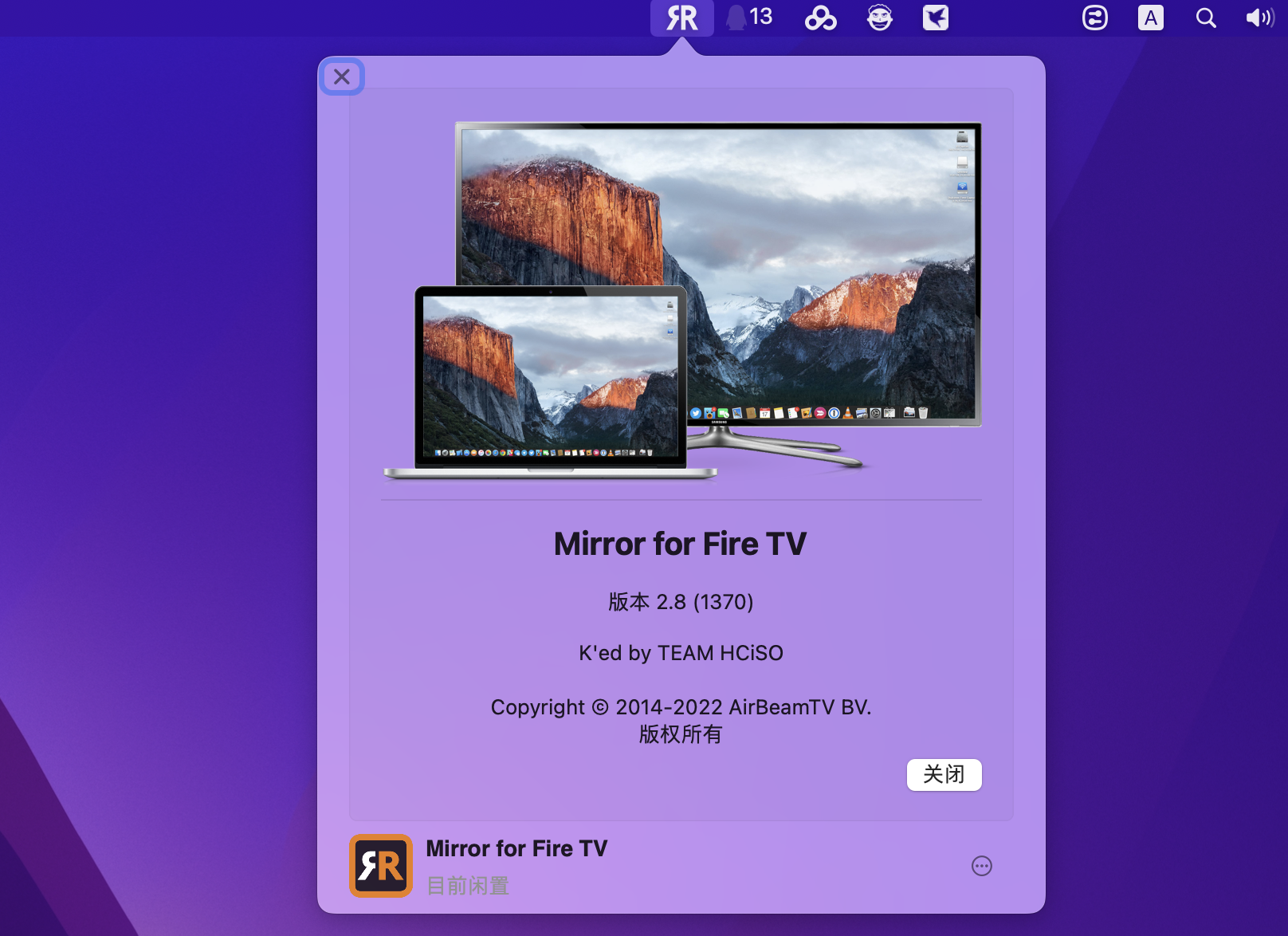The width and height of the screenshot is (1288, 936).
Task: Open the more options ellipsis button
Action: point(981,866)
